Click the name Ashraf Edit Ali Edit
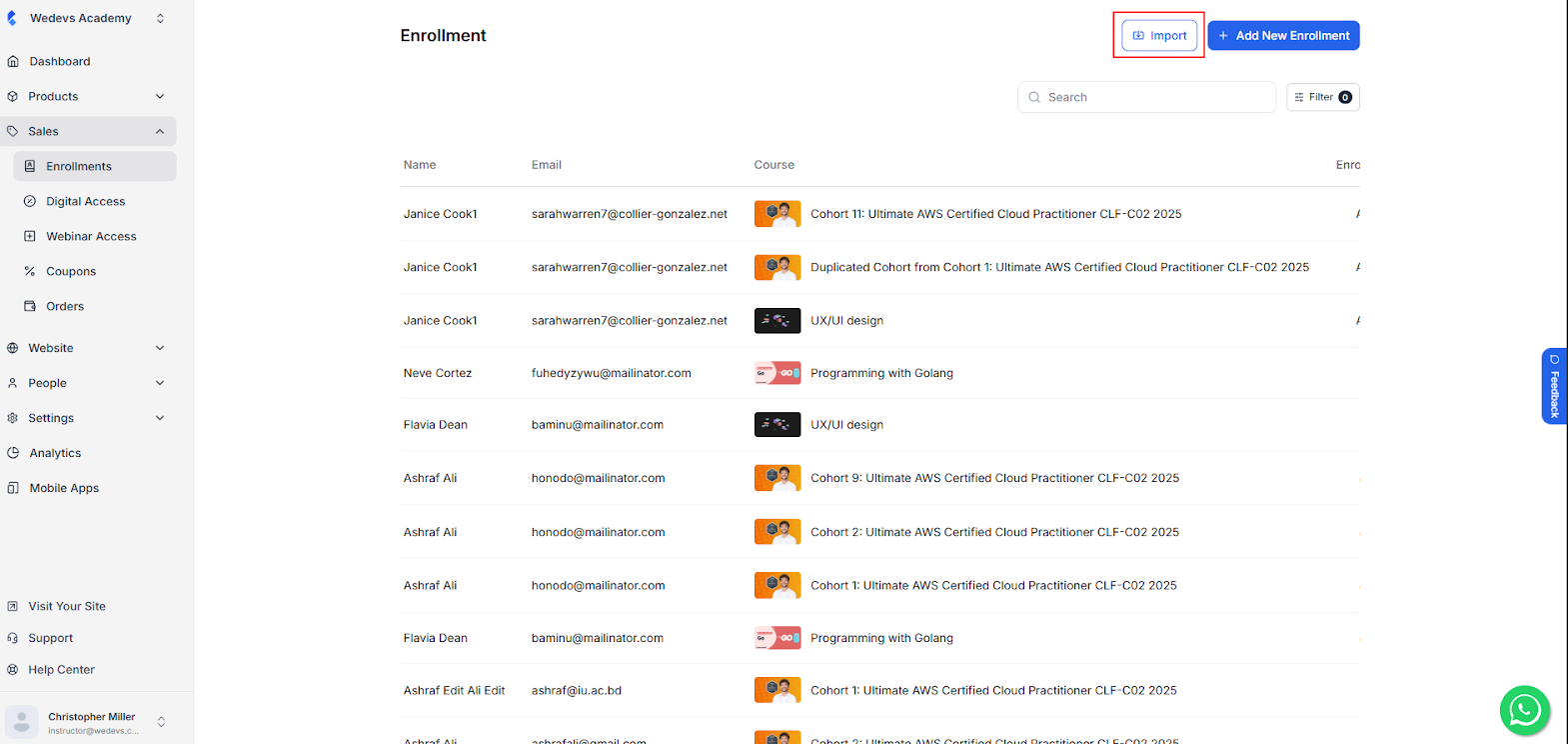Viewport: 1568px width, 744px height. [454, 690]
